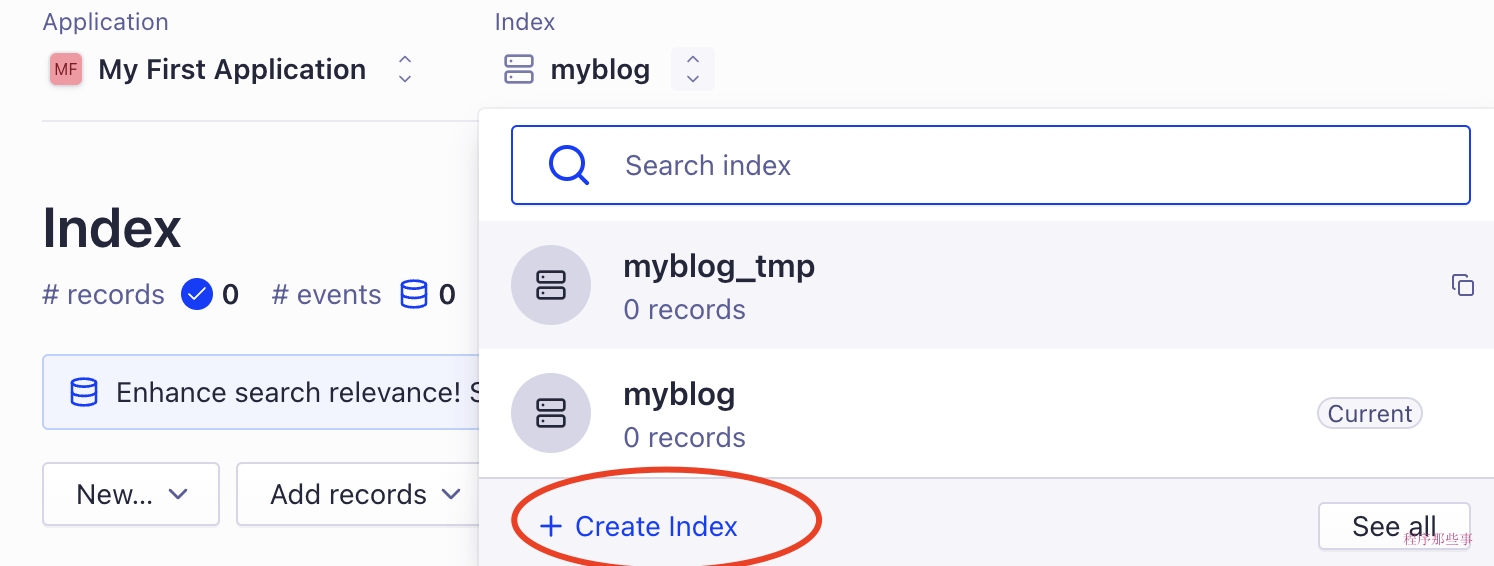The image size is (1494, 566).
Task: Click the blue database events icon
Action: [413, 295]
